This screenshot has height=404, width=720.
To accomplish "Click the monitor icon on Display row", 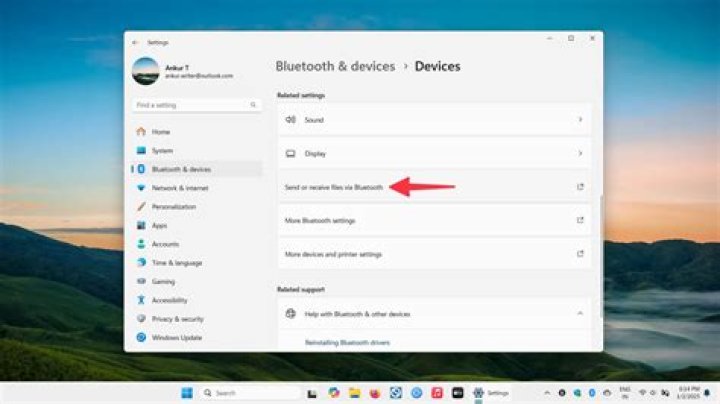I will [291, 154].
